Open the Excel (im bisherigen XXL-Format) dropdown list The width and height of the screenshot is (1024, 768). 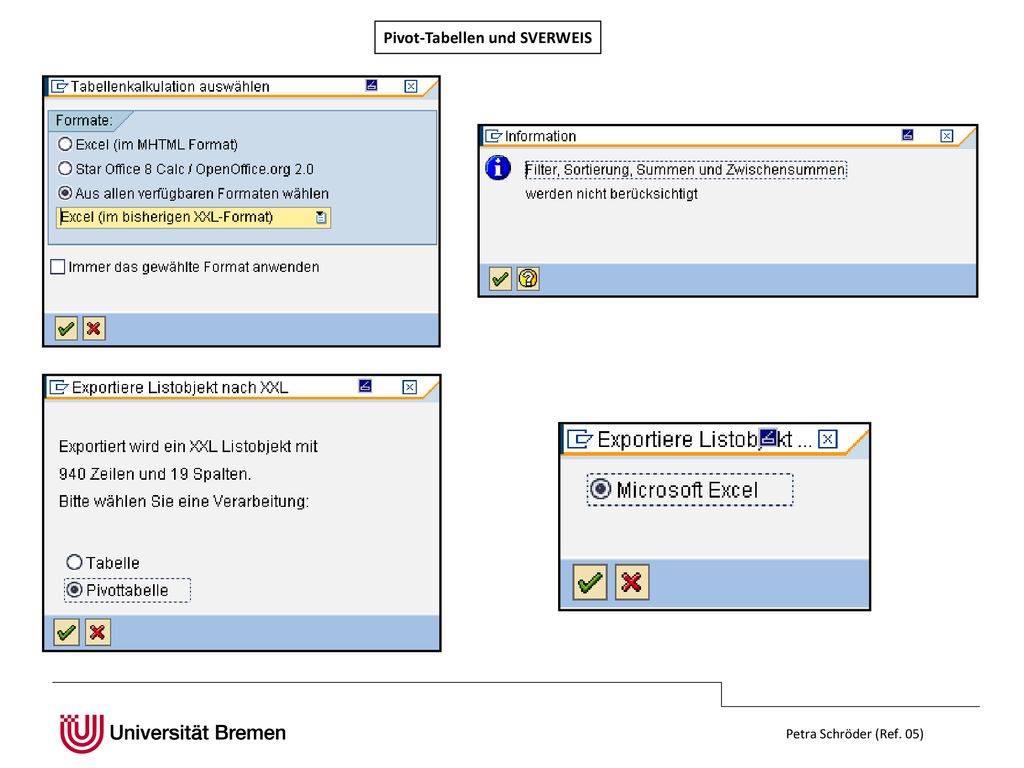tap(321, 217)
